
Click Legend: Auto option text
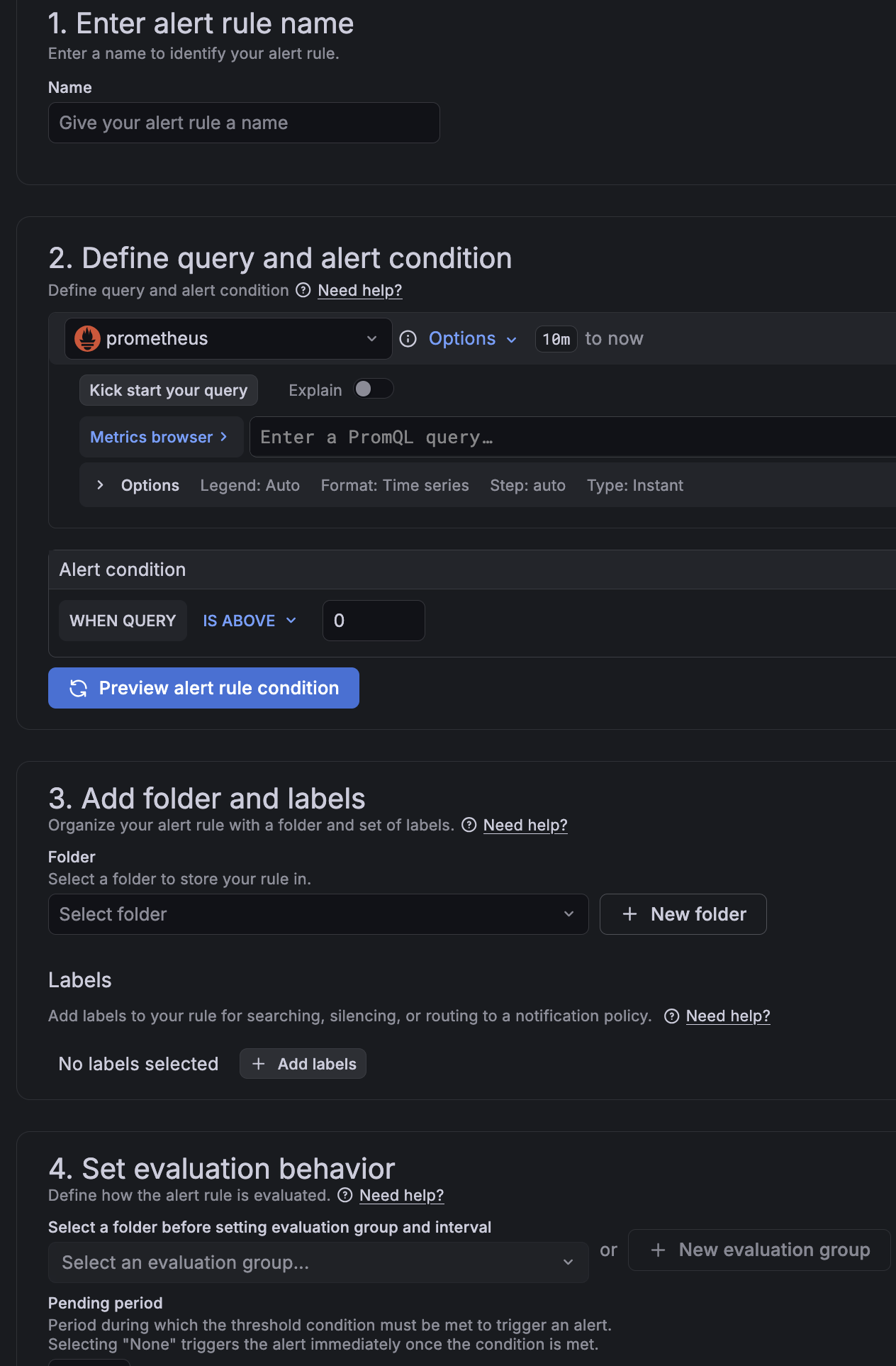(x=250, y=485)
